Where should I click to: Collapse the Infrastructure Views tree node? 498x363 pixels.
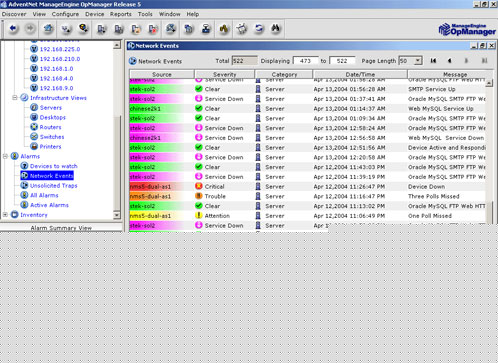tap(15, 98)
